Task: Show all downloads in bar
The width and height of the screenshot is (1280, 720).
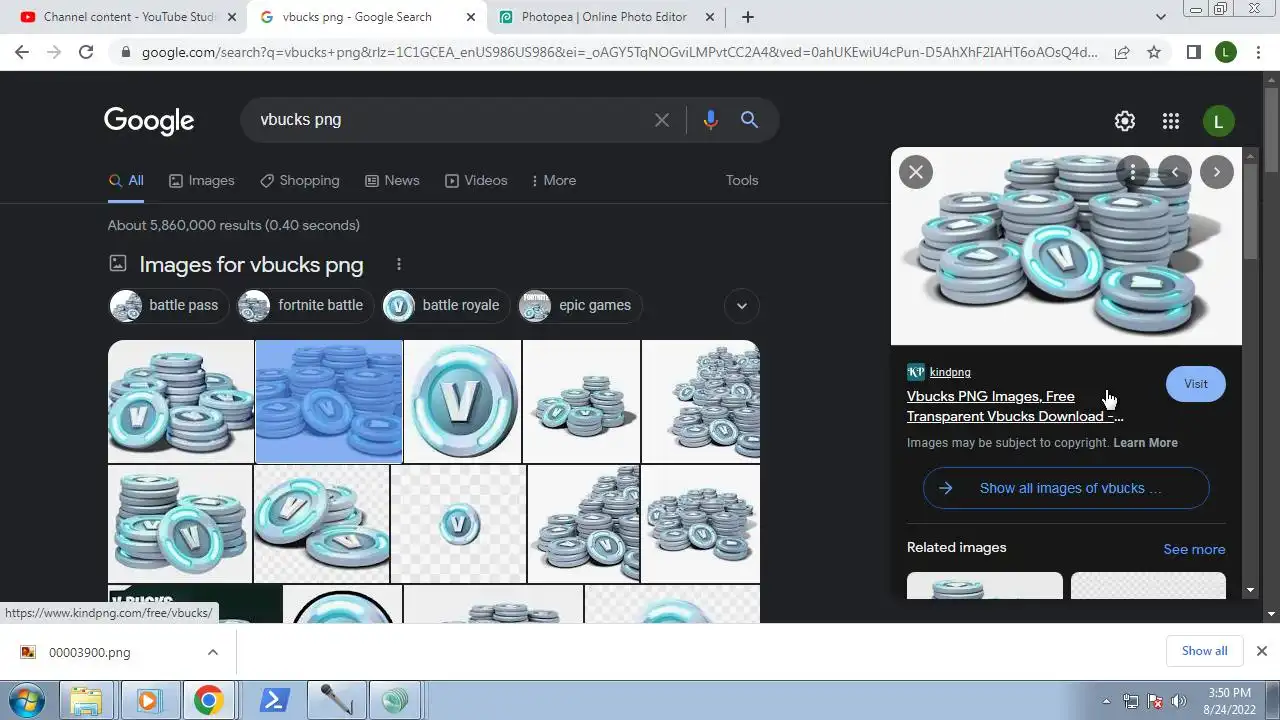Action: [x=1204, y=651]
